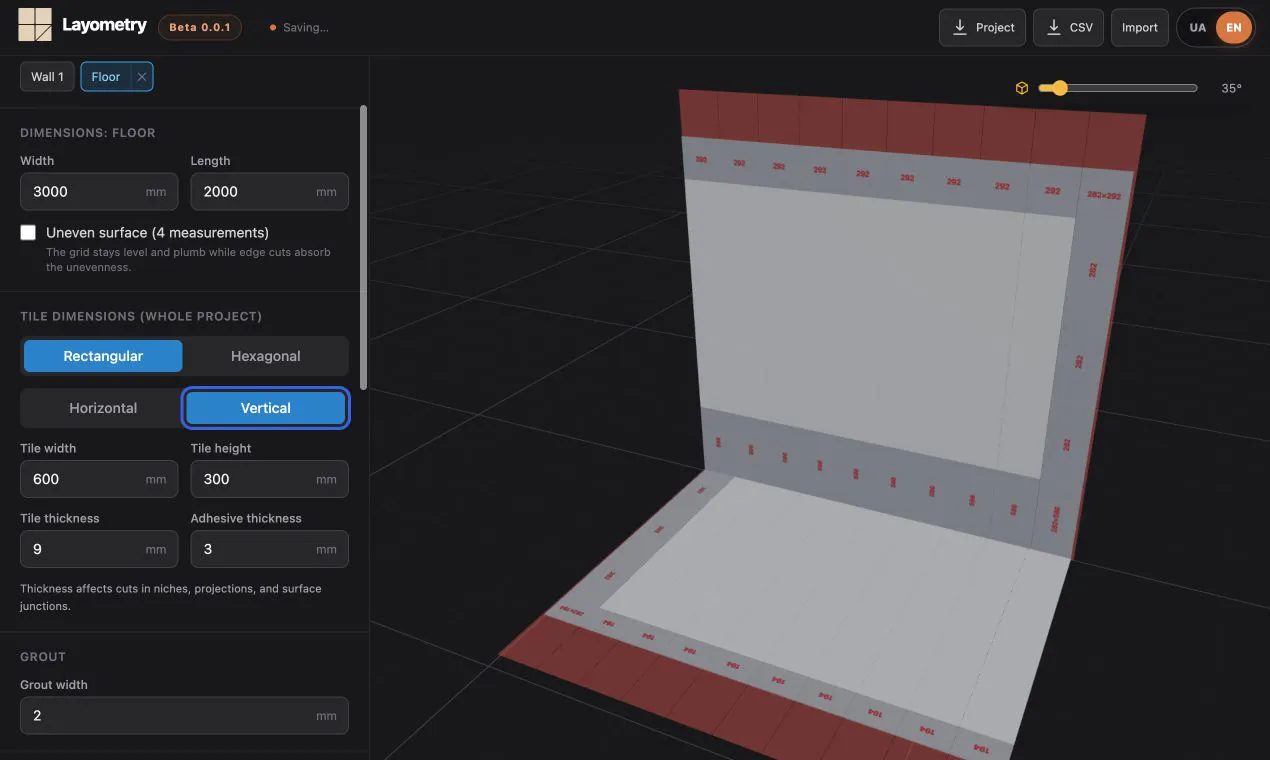Click the 35° angle value
The width and height of the screenshot is (1270, 760).
tap(1231, 88)
